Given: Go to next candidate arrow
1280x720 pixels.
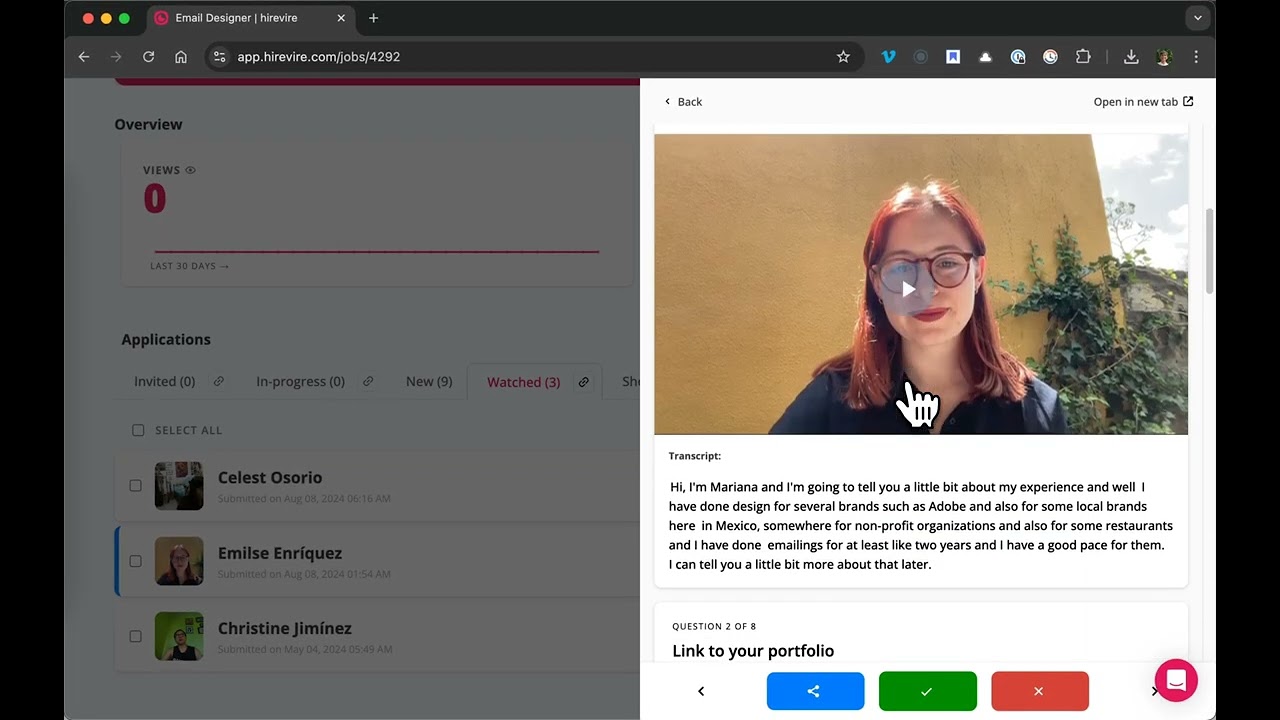Looking at the screenshot, I should 1154,691.
